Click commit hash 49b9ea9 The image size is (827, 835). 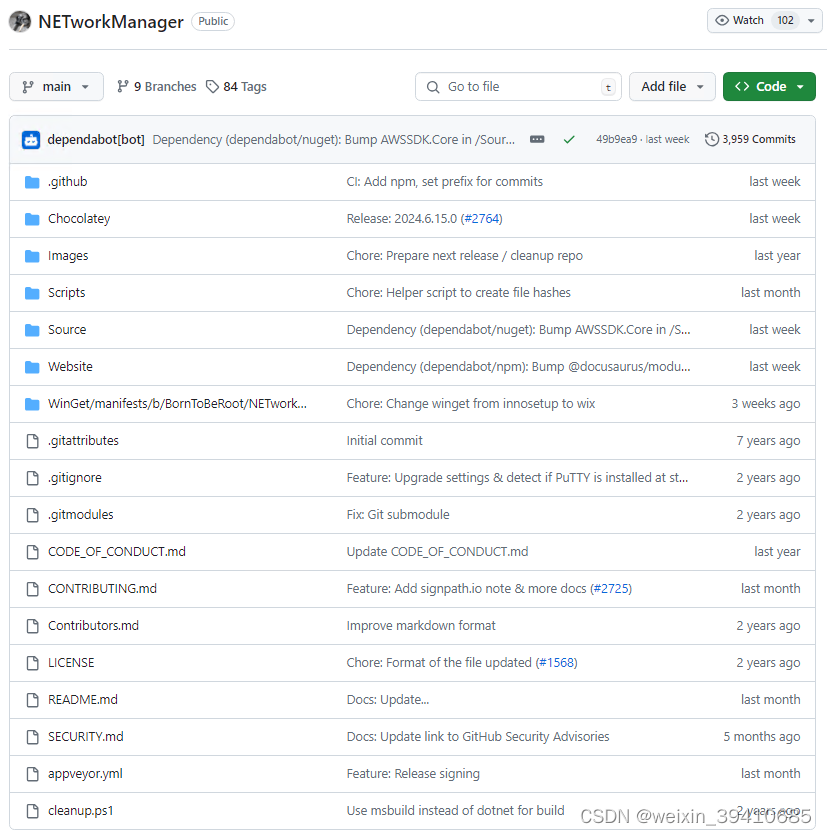616,139
